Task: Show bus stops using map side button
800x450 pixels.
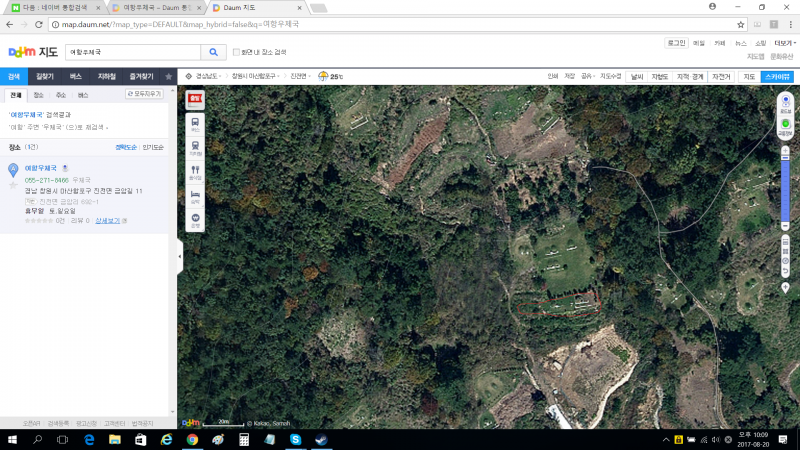Action: tap(195, 123)
